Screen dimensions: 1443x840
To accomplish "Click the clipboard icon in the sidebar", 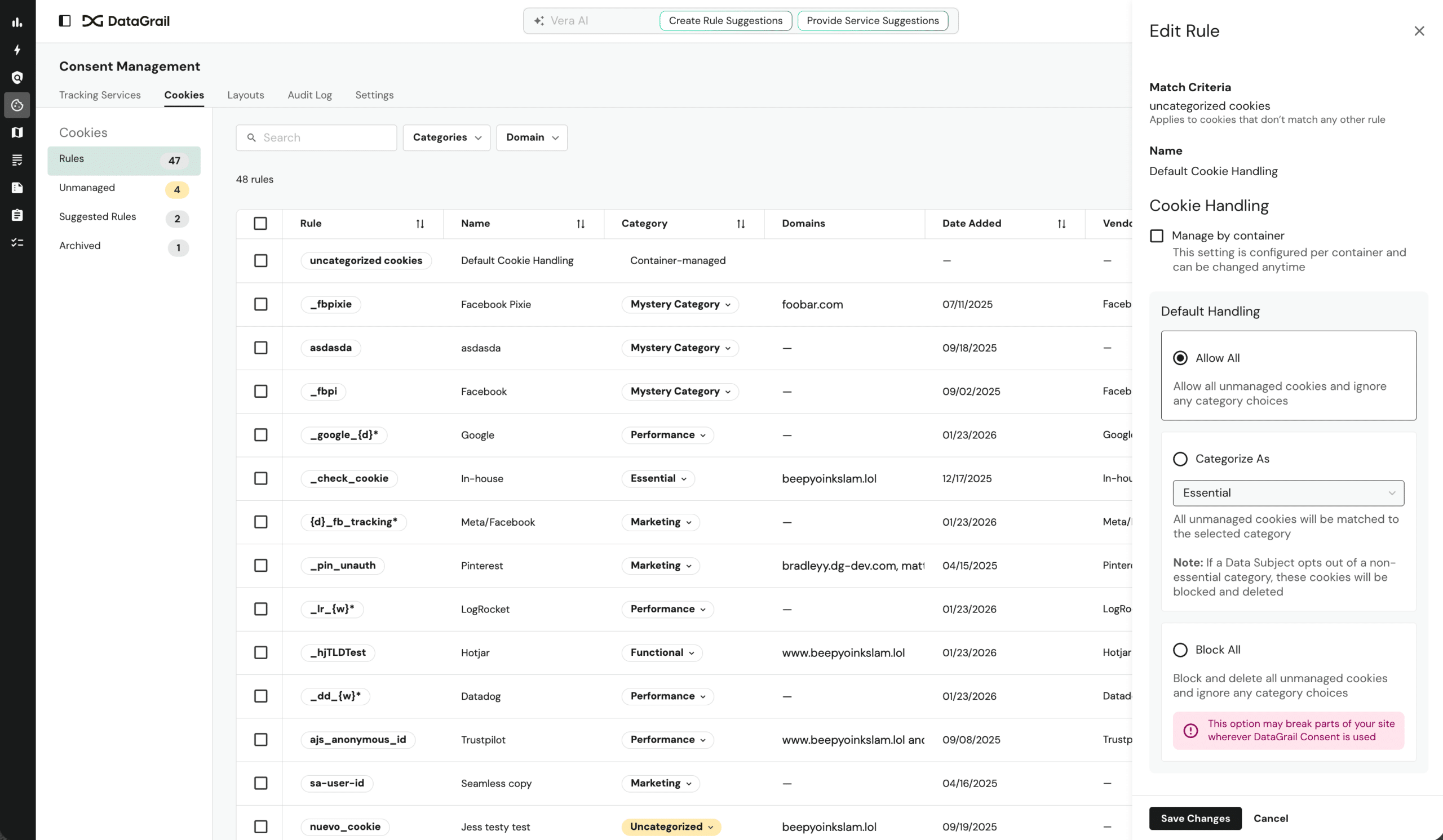I will point(17,215).
